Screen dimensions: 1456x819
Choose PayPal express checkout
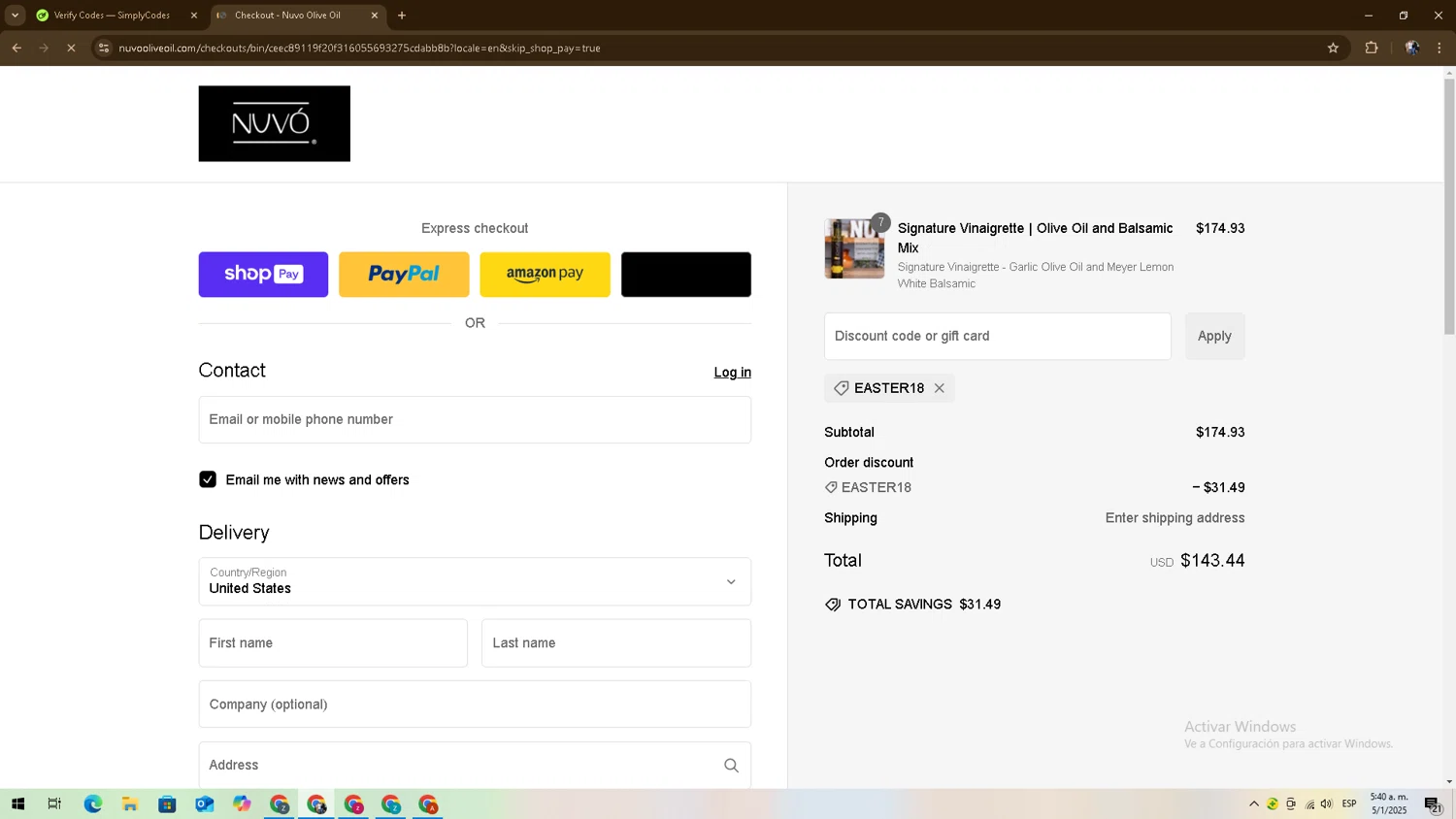coord(404,275)
